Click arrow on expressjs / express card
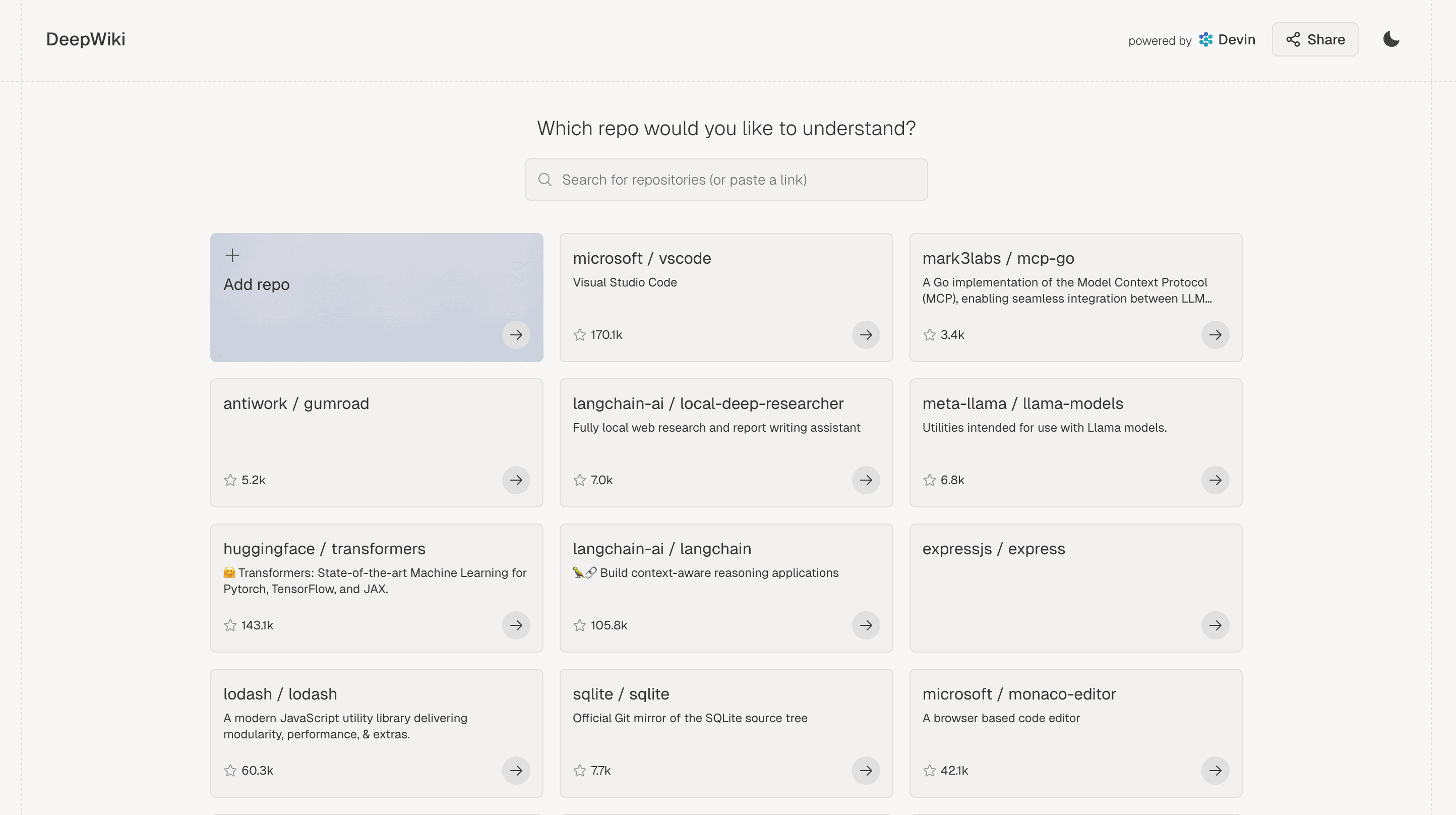This screenshot has width=1456, height=815. point(1215,625)
